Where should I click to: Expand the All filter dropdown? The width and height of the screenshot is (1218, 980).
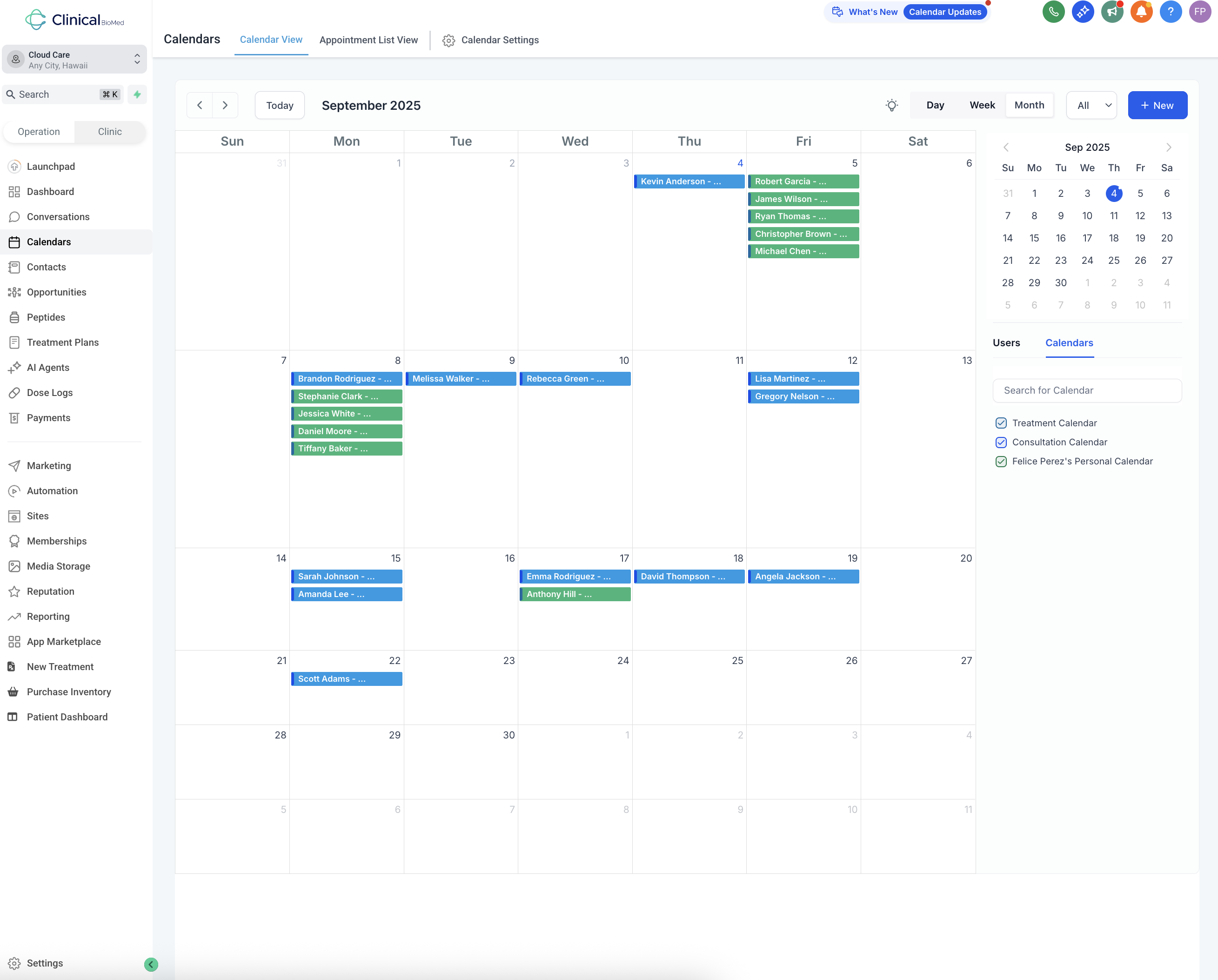point(1091,106)
